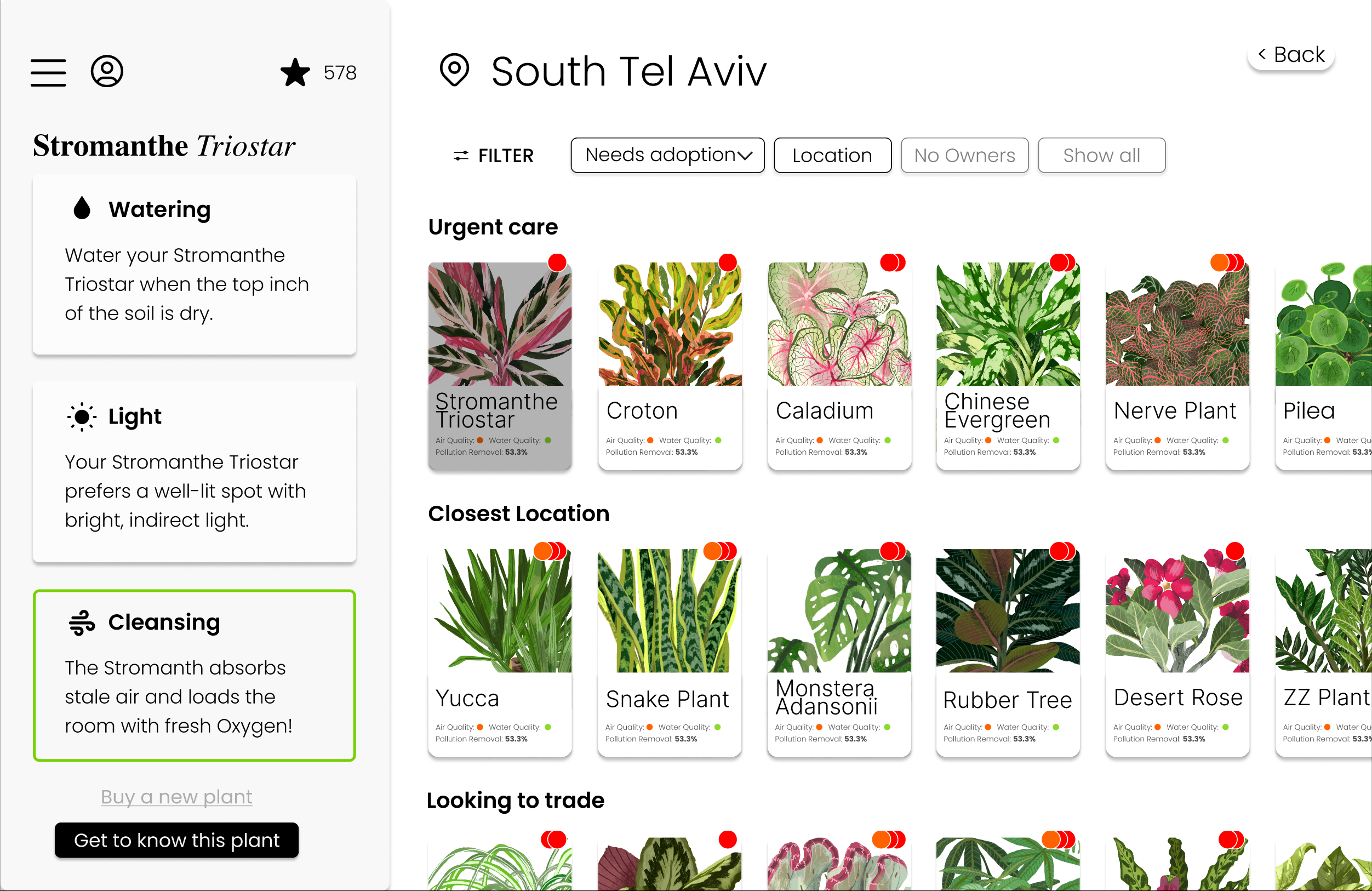This screenshot has width=1372, height=891.
Task: Select the Cleansing info card
Action: point(195,675)
